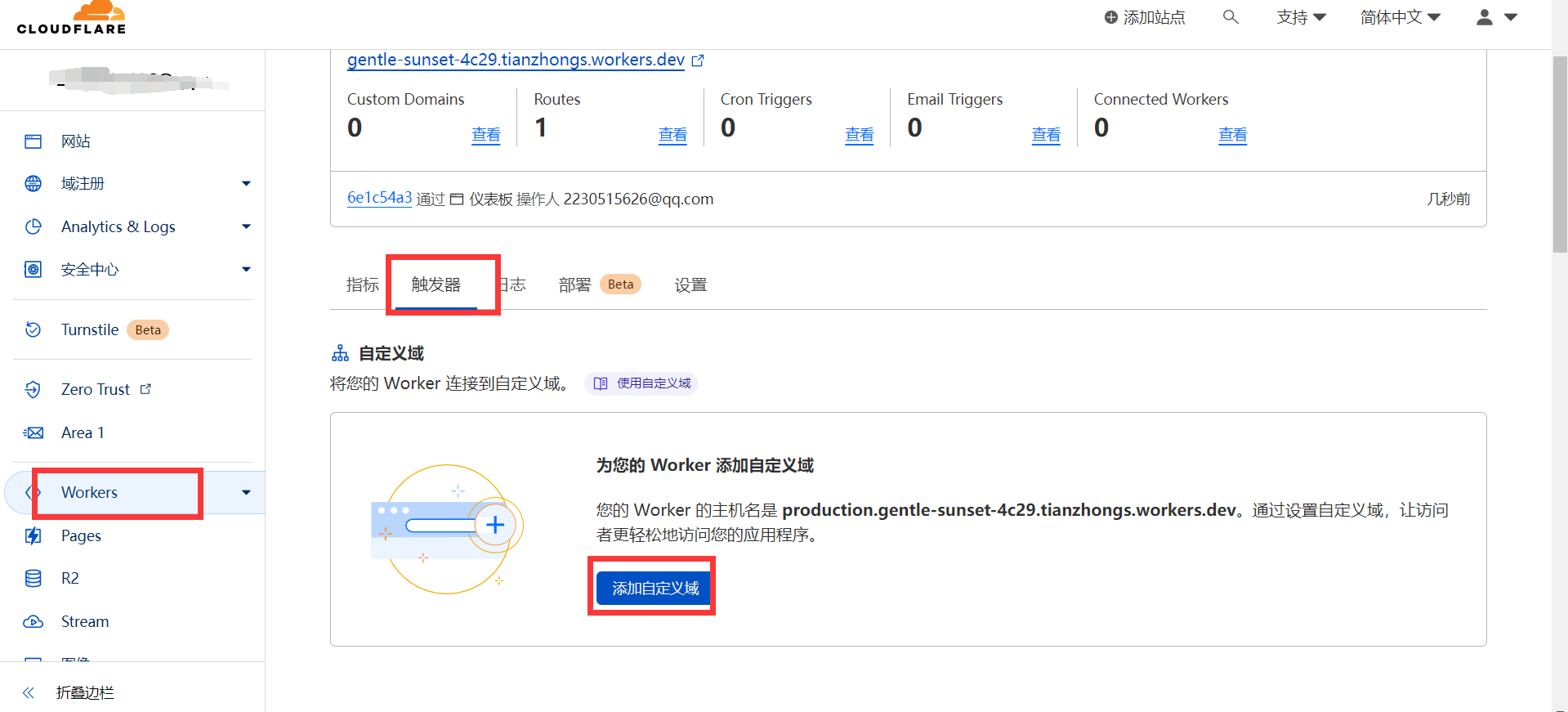Click the page vertical scrollbar
This screenshot has height=712, width=1568.
coord(1559,155)
